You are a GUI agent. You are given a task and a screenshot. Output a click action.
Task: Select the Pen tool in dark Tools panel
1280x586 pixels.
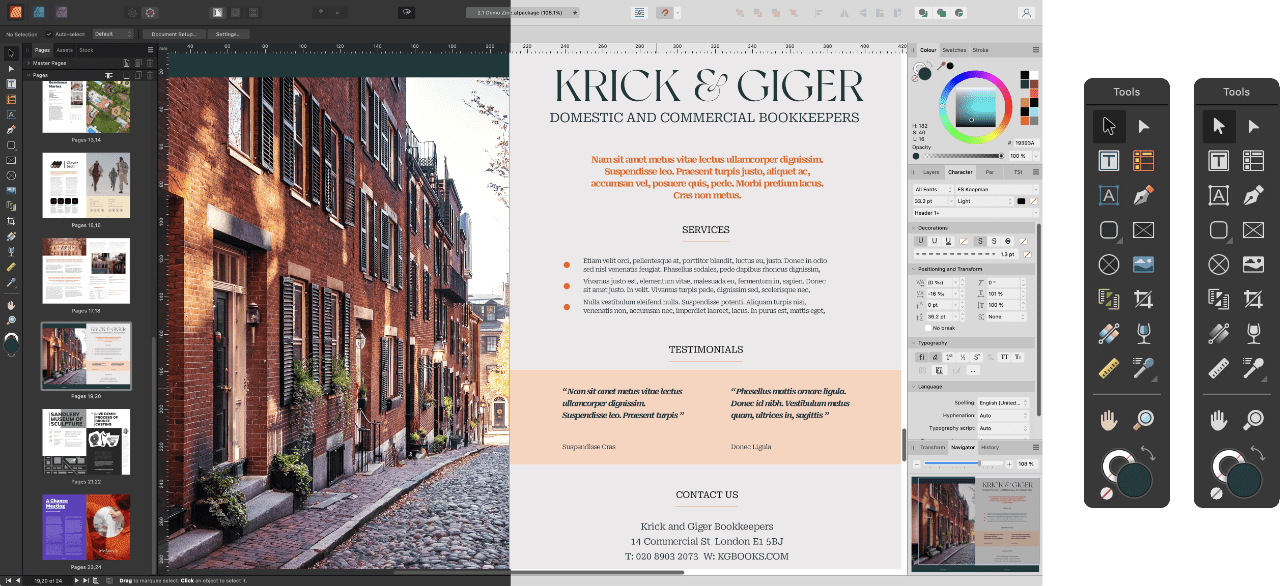pyautogui.click(x=1253, y=196)
